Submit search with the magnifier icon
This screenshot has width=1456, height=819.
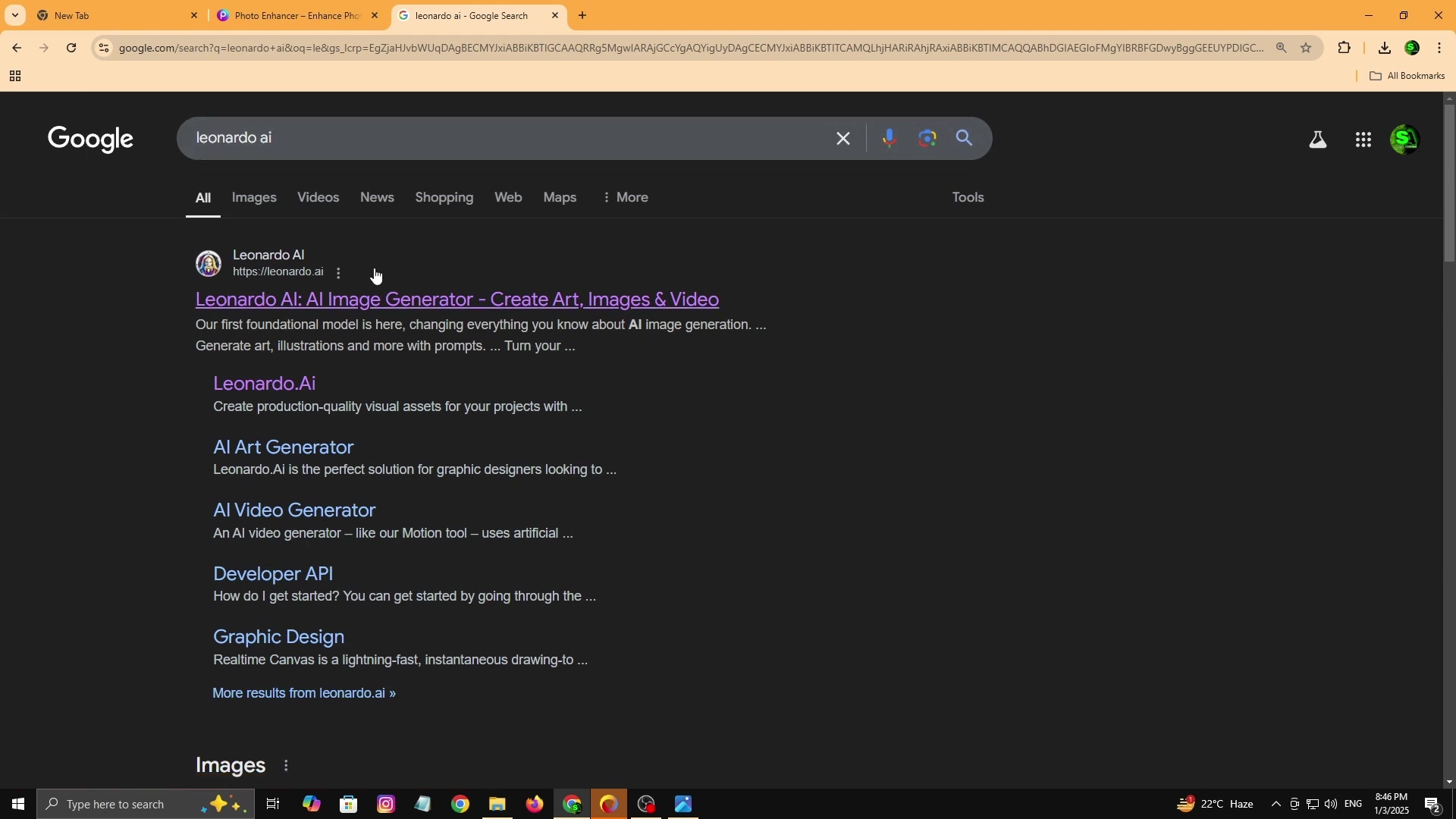(965, 138)
